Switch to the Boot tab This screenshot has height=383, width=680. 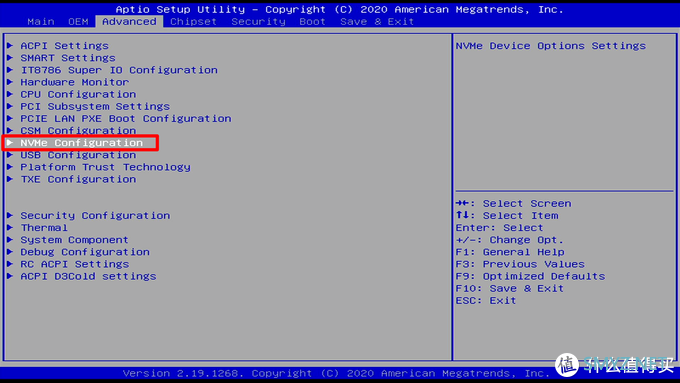pos(312,22)
